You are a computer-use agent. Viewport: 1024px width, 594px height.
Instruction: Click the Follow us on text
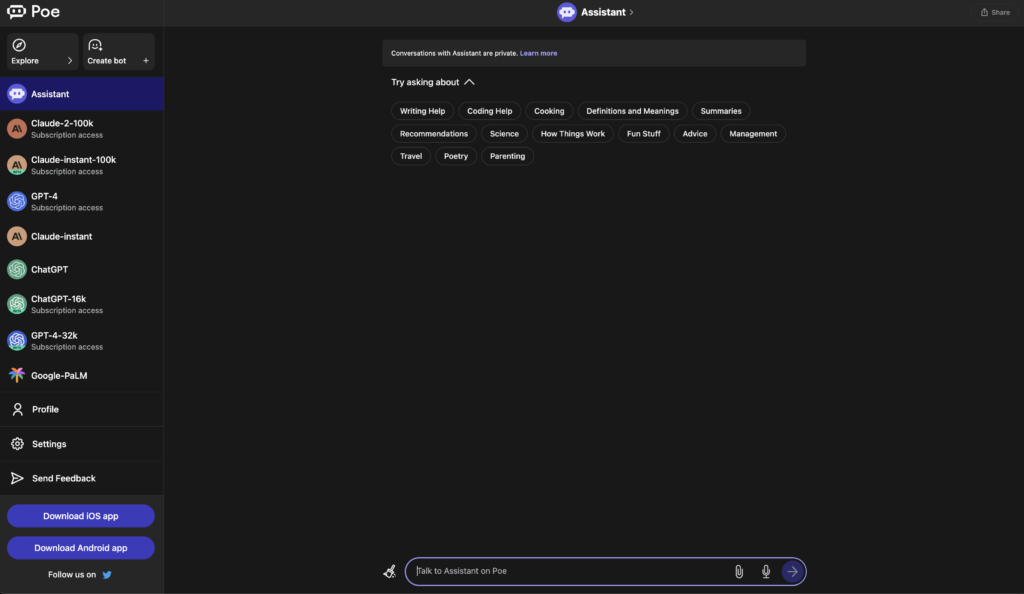pos(72,574)
